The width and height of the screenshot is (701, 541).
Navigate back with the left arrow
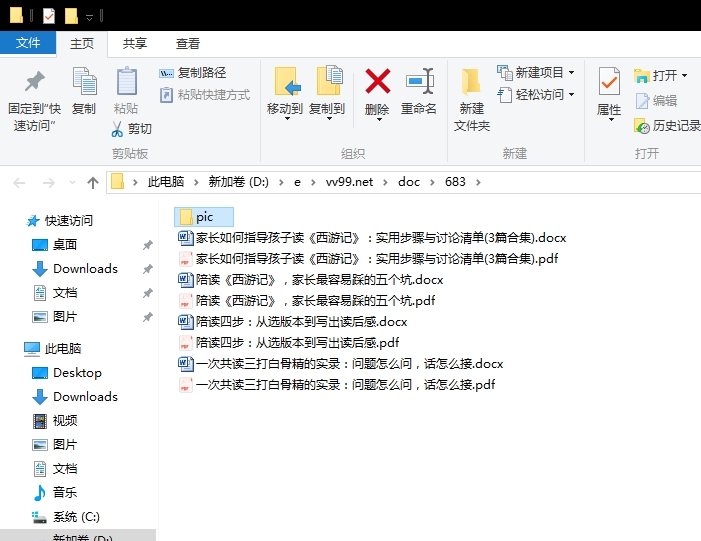coord(19,182)
